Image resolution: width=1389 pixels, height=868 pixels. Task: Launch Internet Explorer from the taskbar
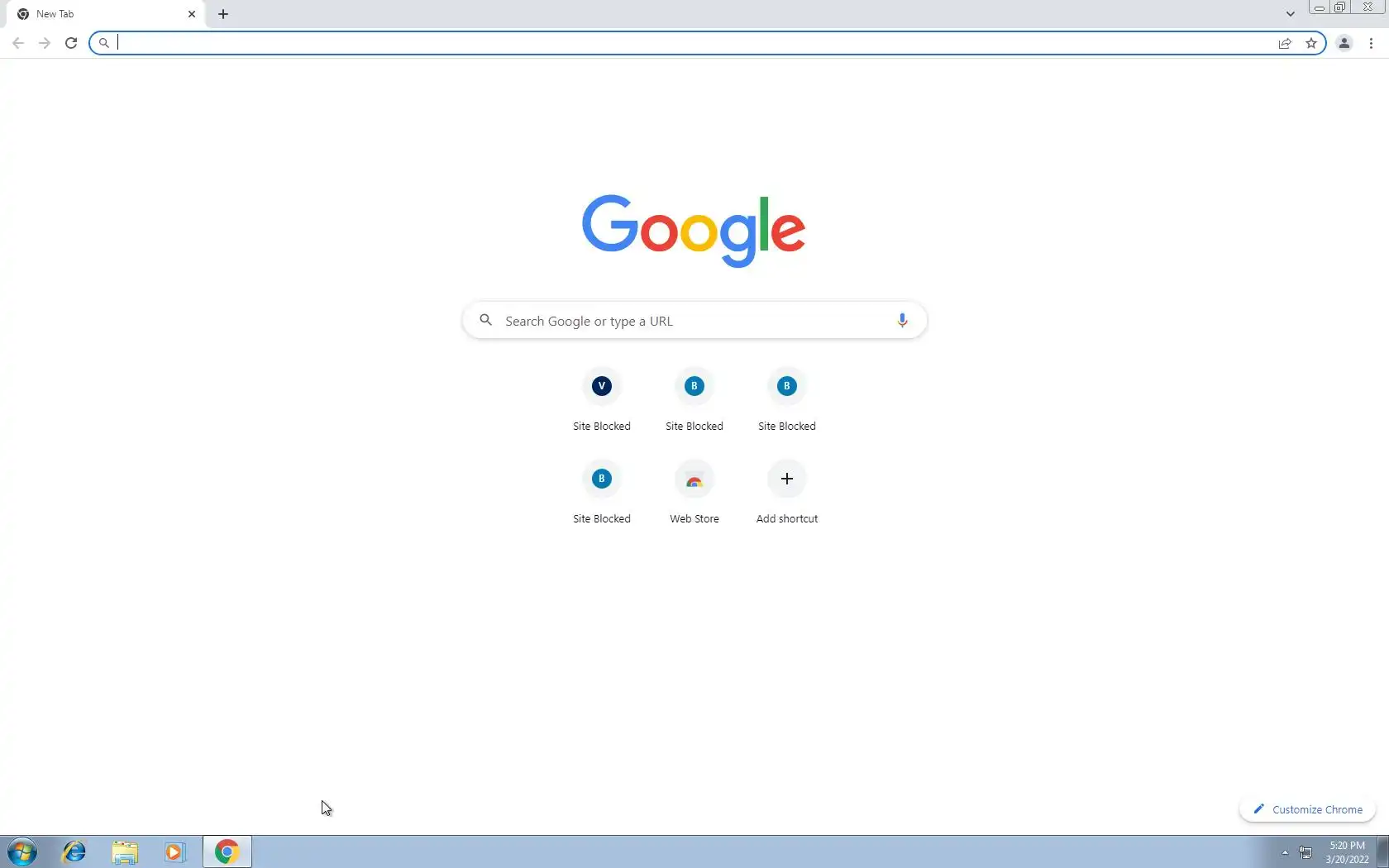coord(74,851)
